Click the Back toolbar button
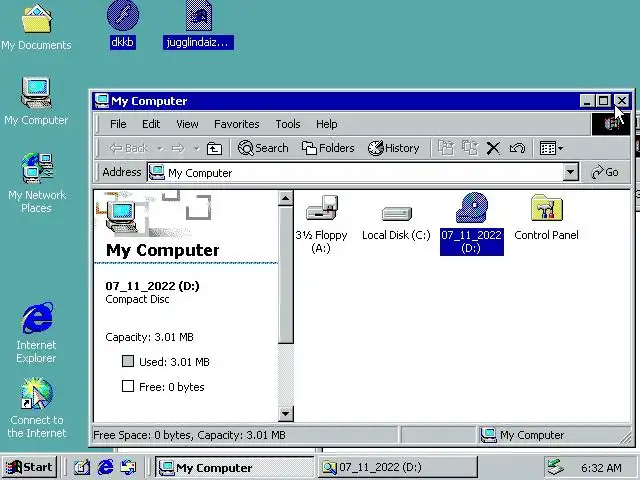640x480 pixels. pyautogui.click(x=128, y=148)
